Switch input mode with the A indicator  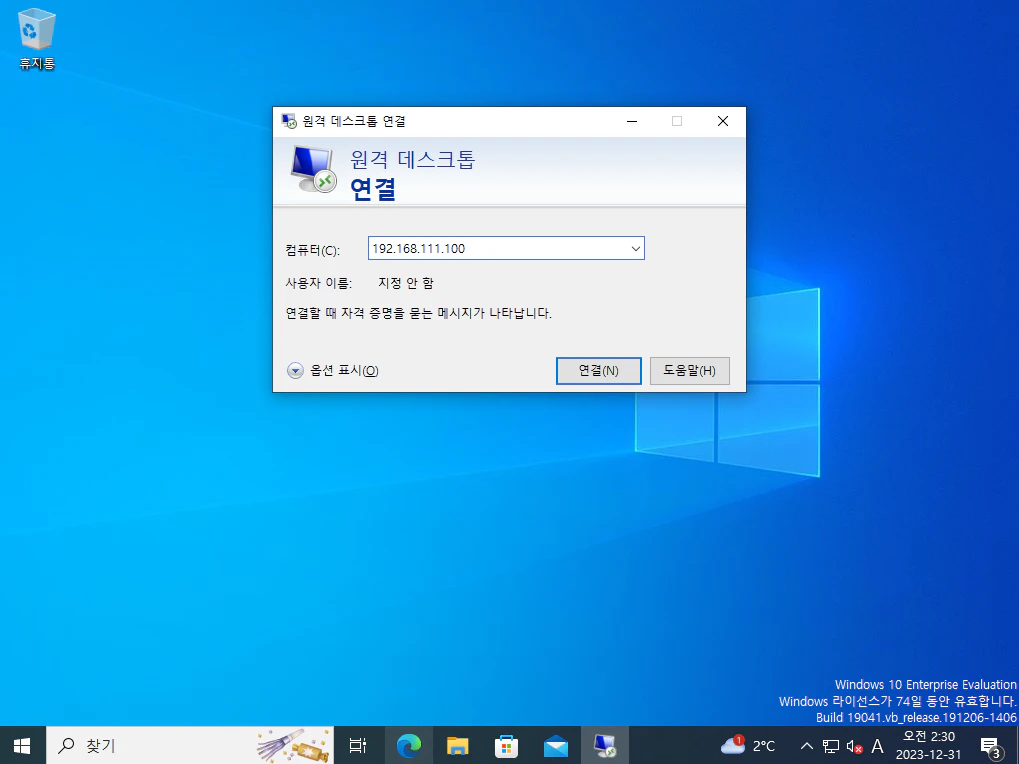877,746
